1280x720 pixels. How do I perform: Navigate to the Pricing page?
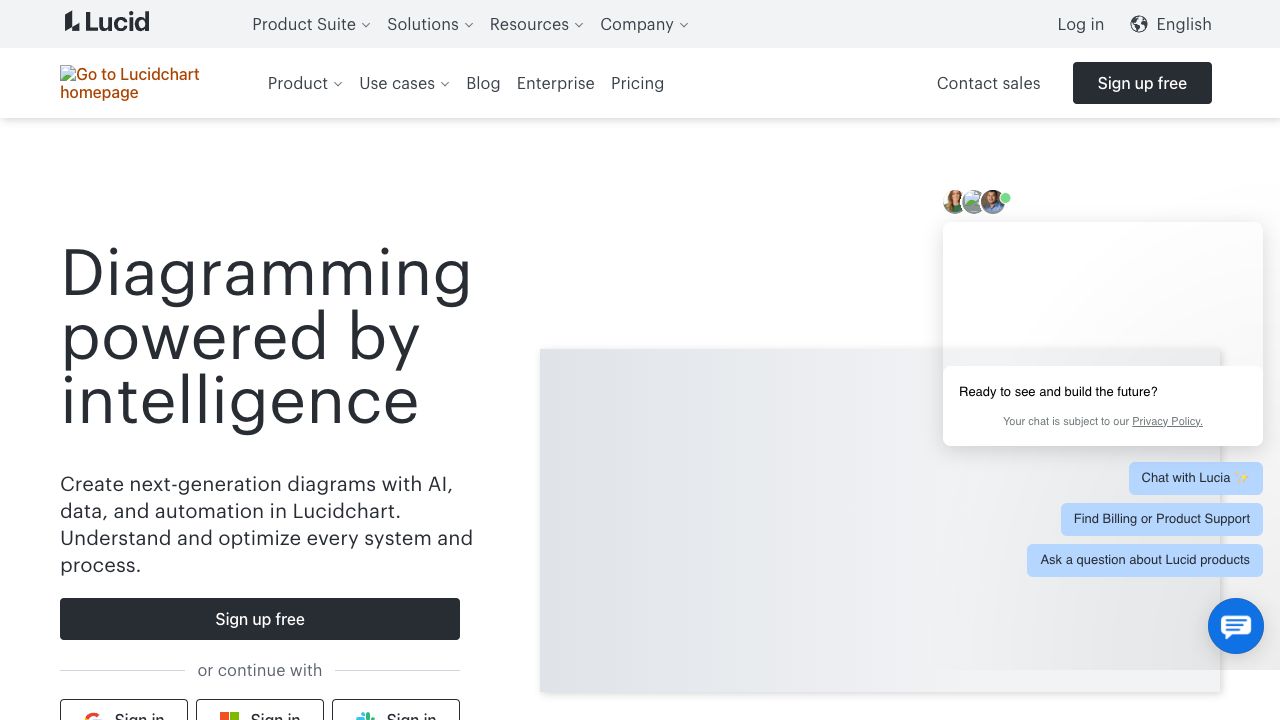[x=637, y=83]
